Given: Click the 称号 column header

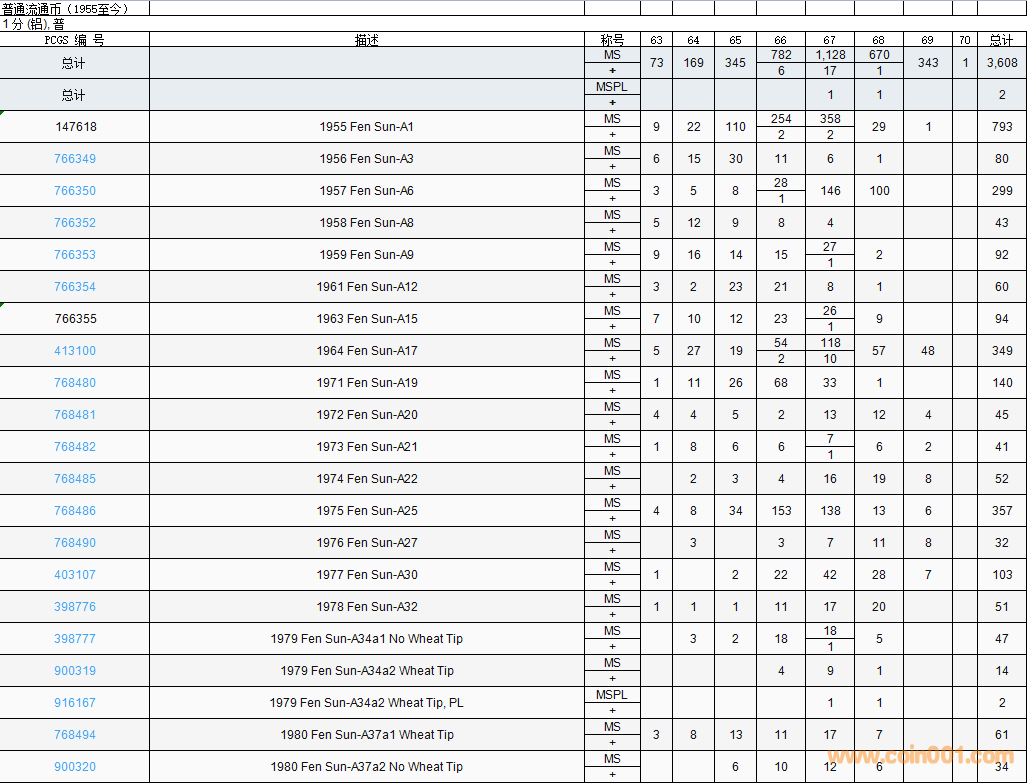Looking at the screenshot, I should point(612,40).
